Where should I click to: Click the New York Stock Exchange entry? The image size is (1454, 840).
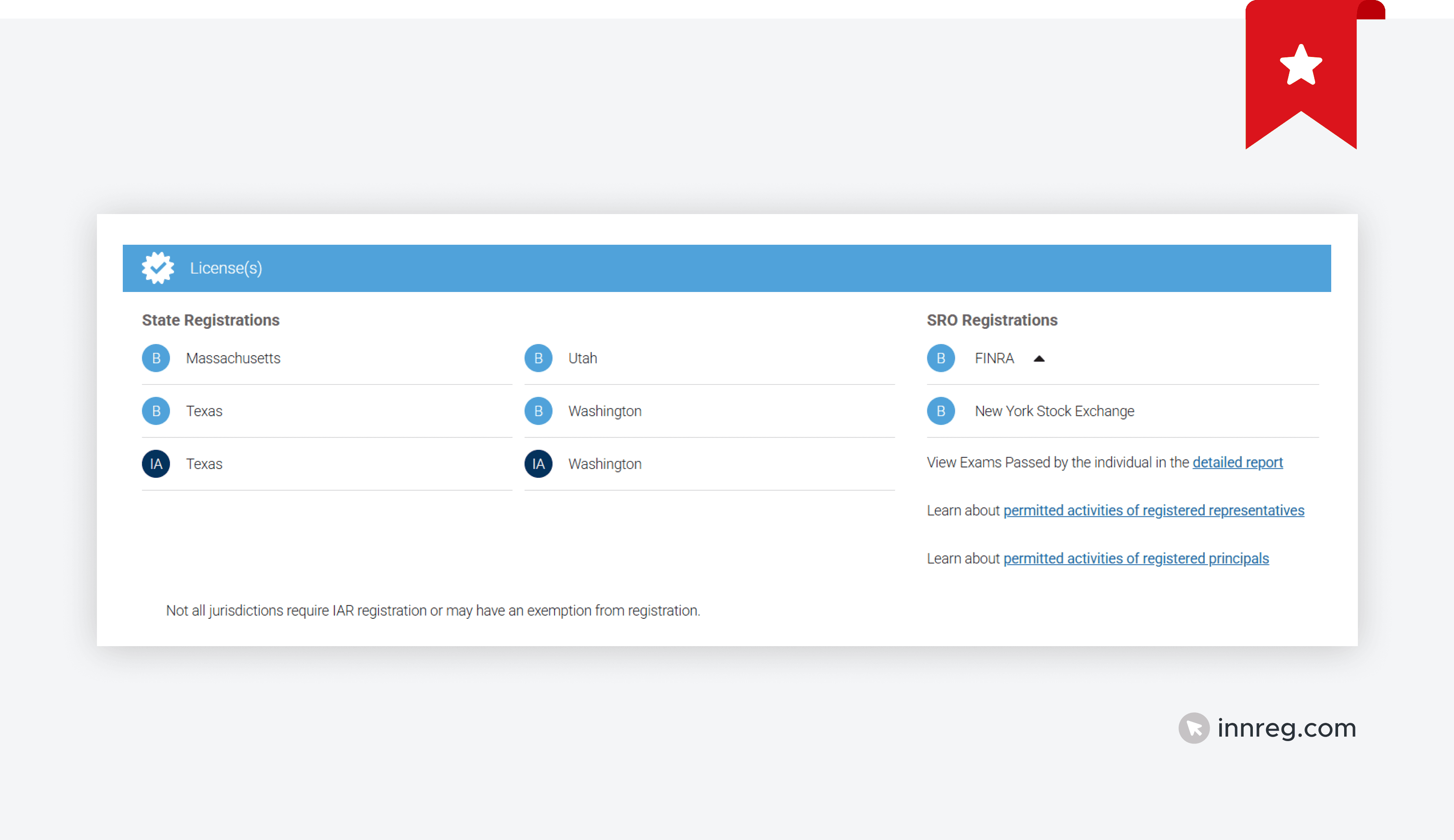[1054, 411]
